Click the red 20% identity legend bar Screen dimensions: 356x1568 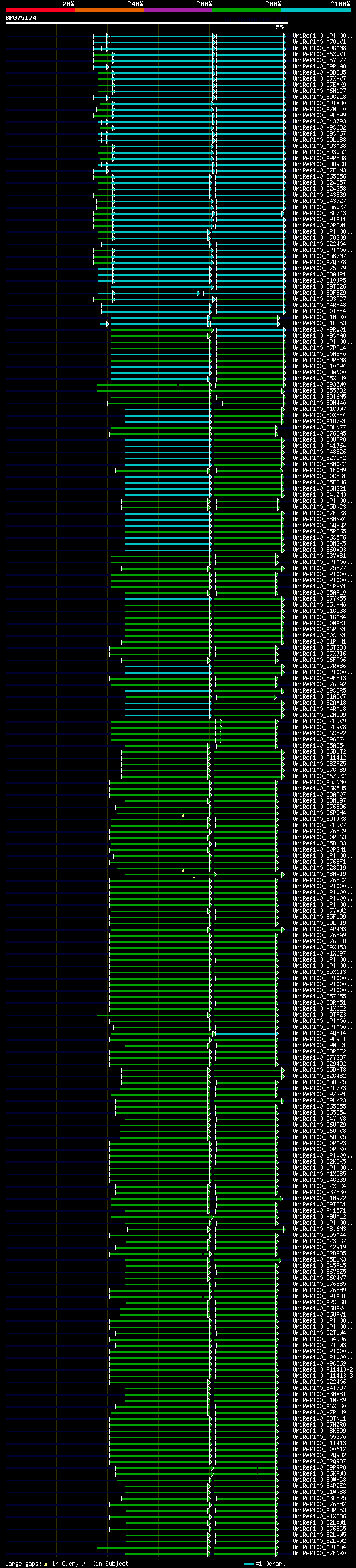point(39,10)
